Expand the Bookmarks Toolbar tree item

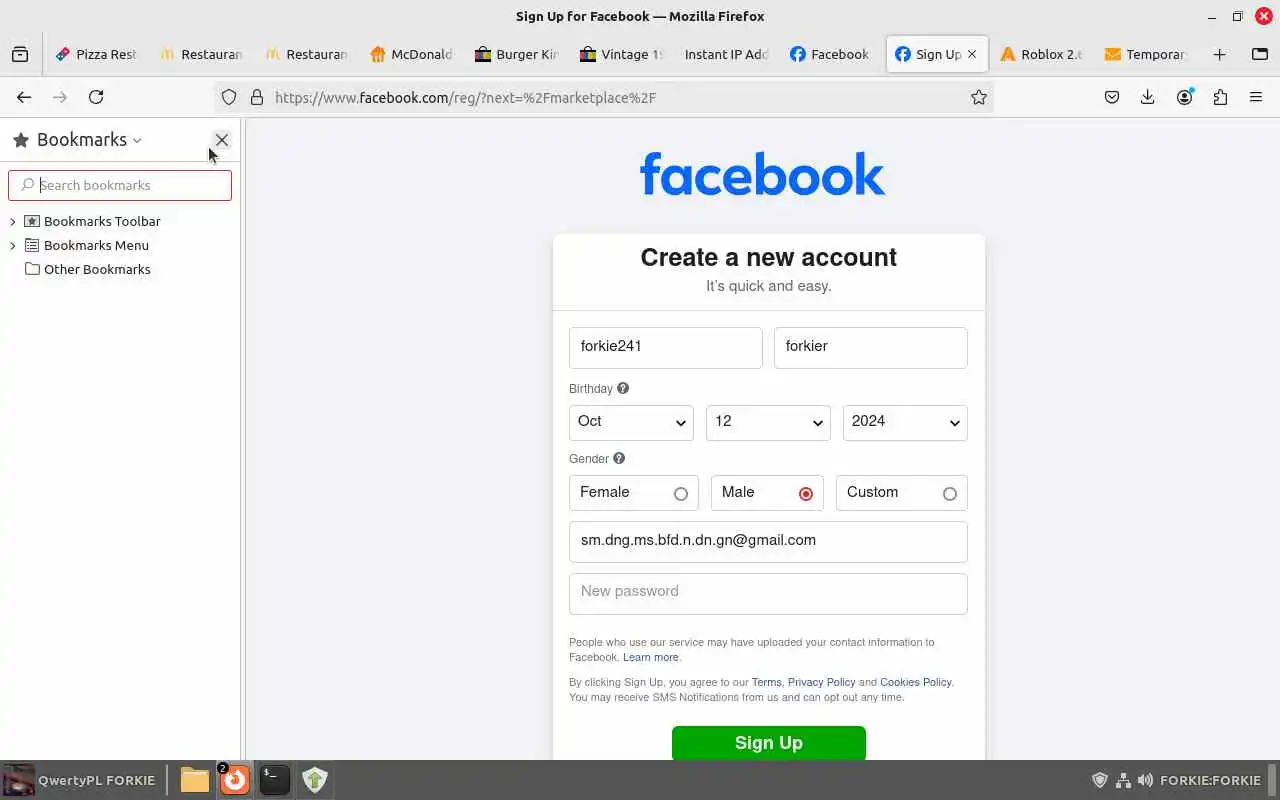click(13, 221)
